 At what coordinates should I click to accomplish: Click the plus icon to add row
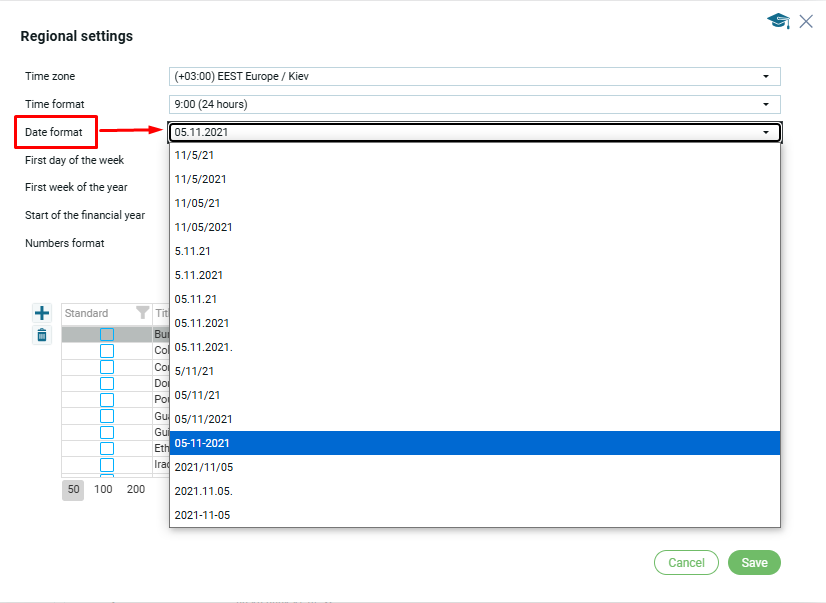coord(42,313)
